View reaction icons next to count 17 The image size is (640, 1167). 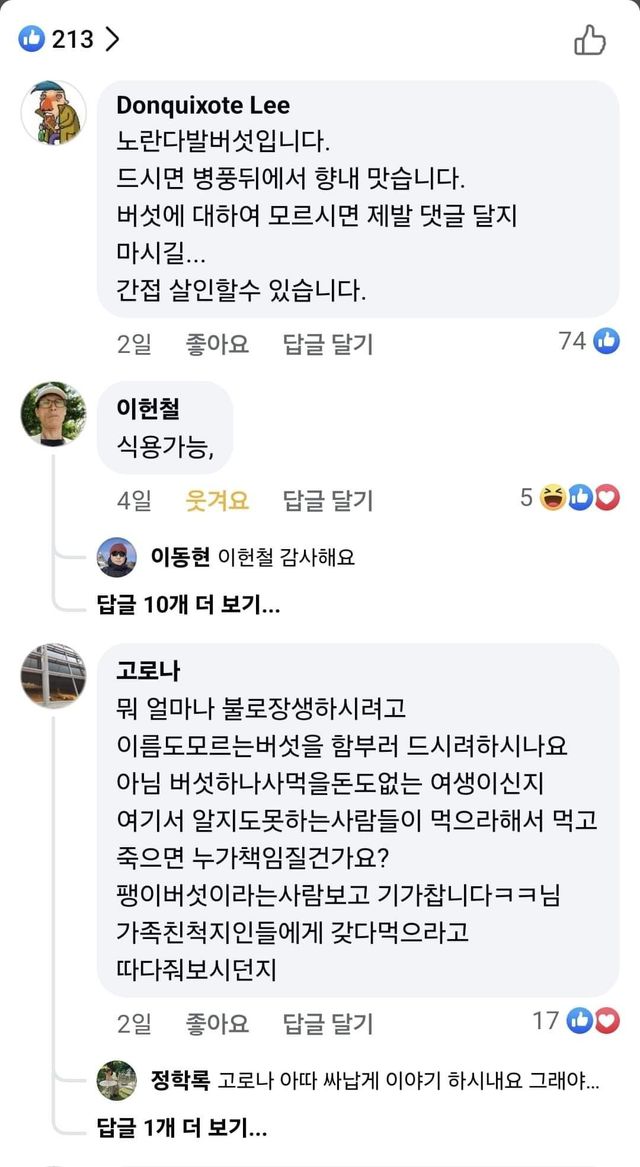click(x=593, y=1020)
